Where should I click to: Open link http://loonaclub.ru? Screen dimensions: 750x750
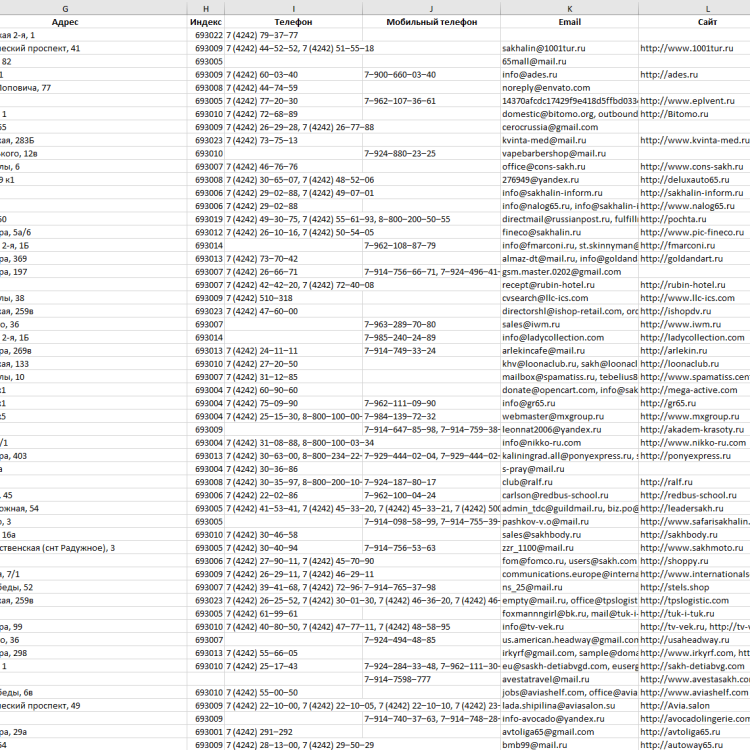point(680,364)
